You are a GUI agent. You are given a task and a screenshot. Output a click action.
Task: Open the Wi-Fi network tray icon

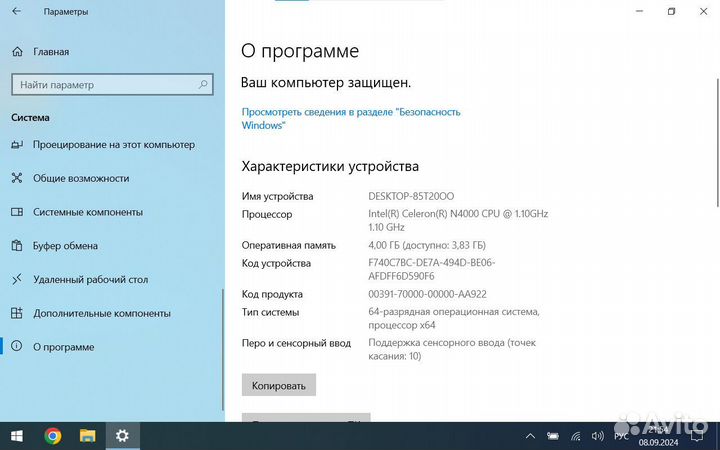coord(575,437)
